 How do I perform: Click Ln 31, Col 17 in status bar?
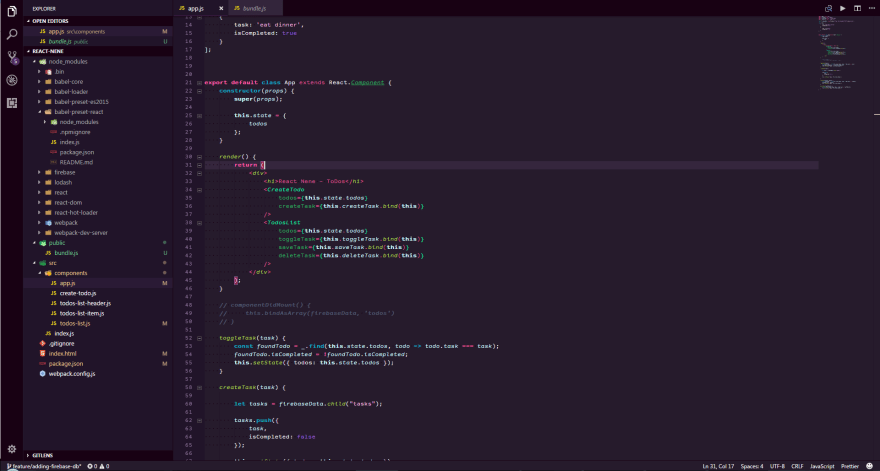tap(718, 467)
